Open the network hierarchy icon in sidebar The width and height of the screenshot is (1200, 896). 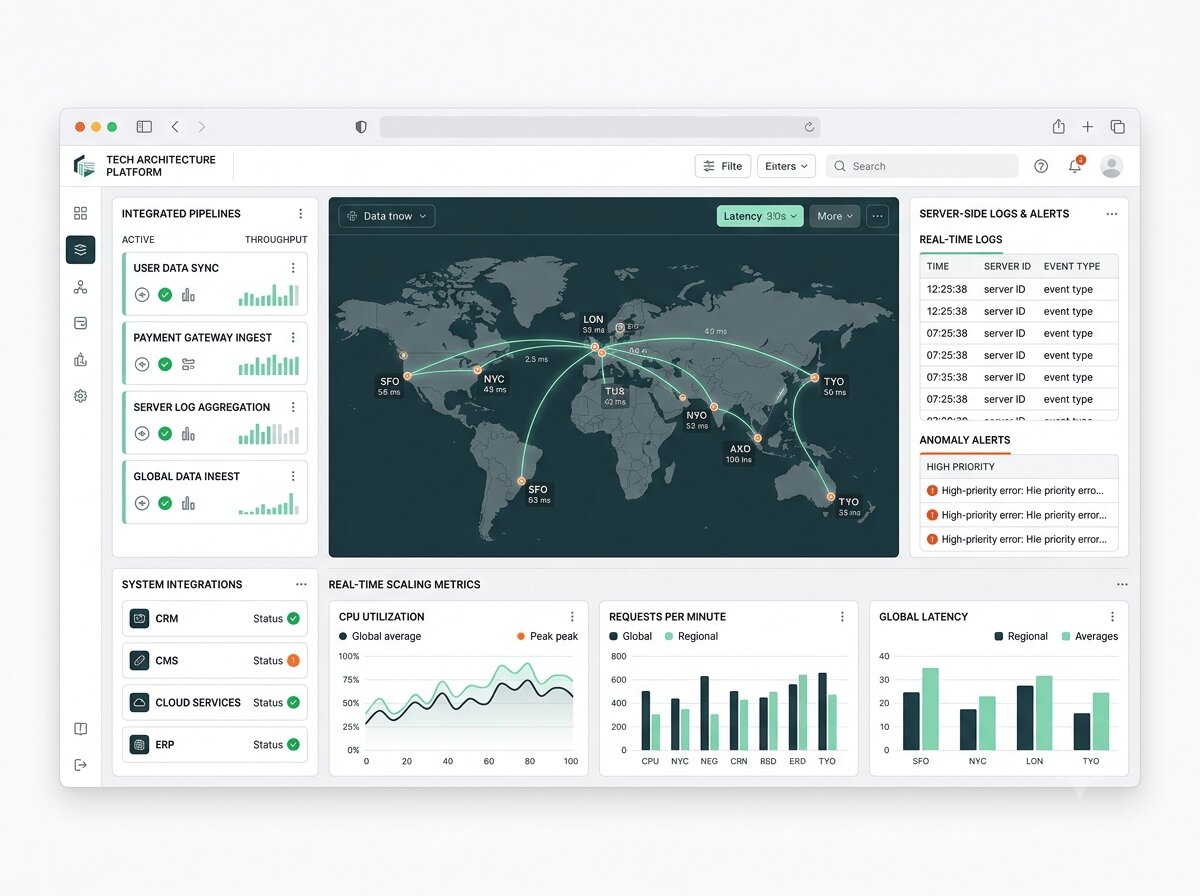(x=80, y=287)
